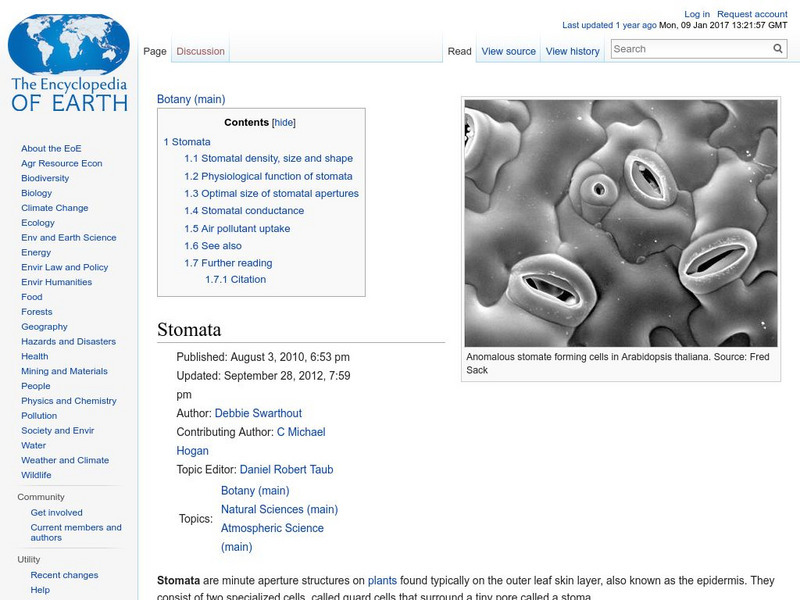Open the Encyclopedia of Earth globe logo

(x=69, y=63)
